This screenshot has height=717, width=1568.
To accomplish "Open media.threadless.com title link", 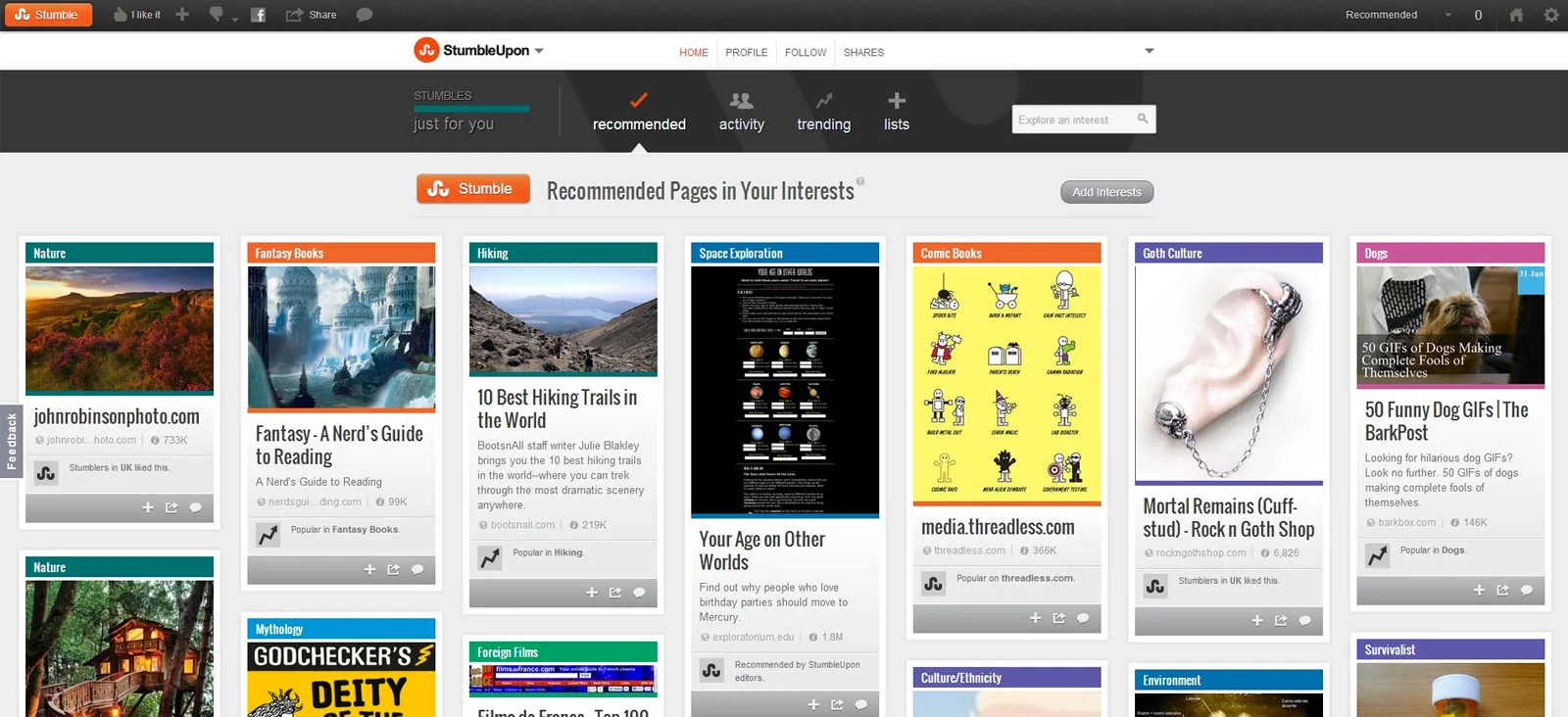I will pyautogui.click(x=998, y=527).
